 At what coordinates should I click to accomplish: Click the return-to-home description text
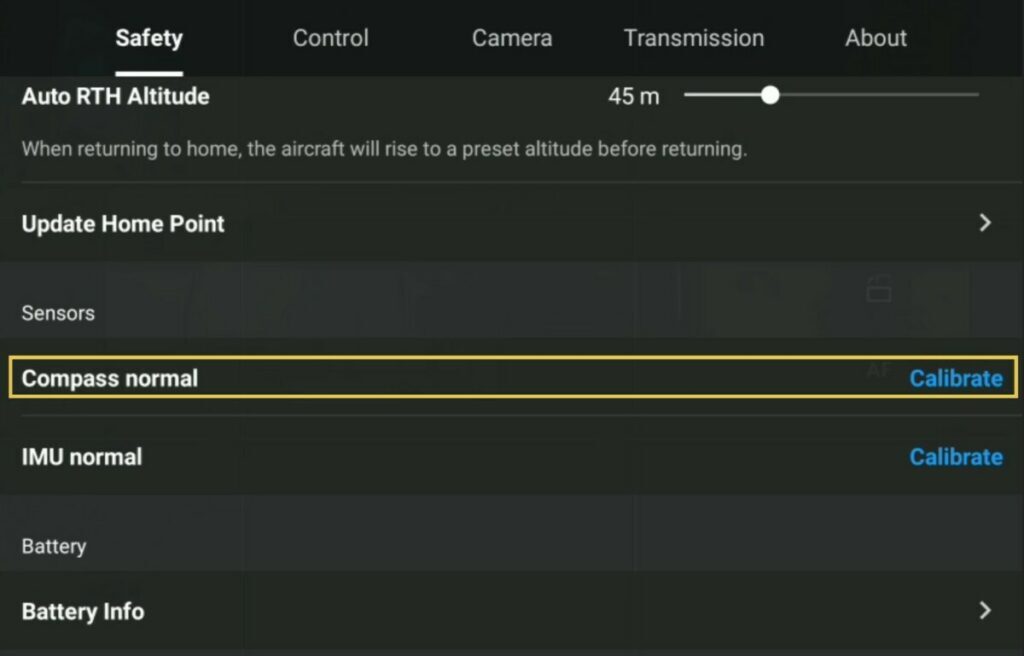point(370,148)
